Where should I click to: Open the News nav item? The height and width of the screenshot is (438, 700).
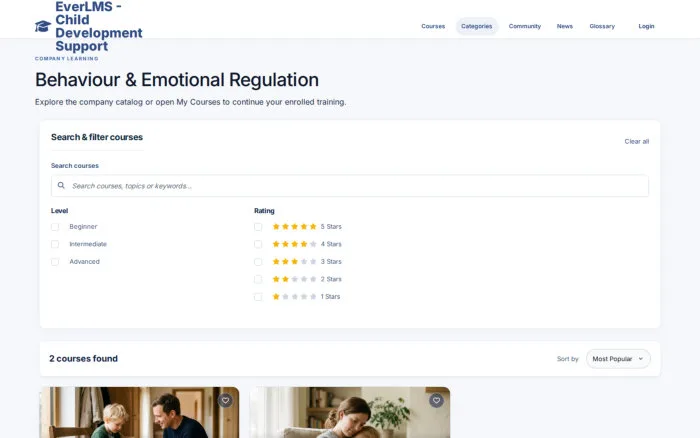(564, 26)
